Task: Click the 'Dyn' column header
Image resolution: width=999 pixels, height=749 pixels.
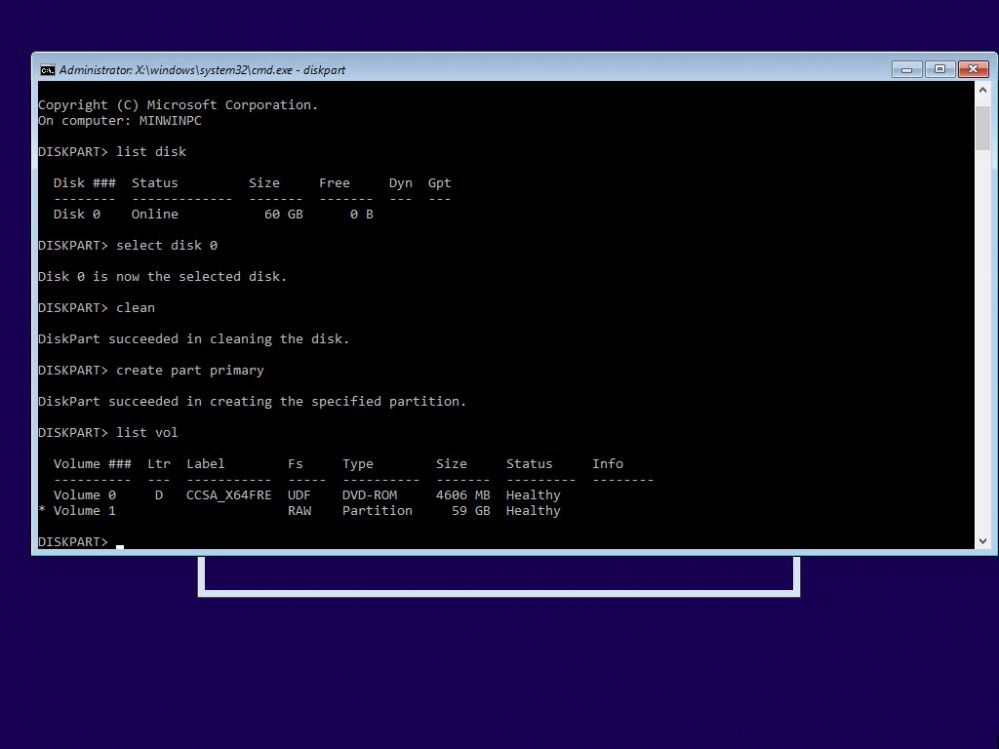Action: [x=401, y=183]
